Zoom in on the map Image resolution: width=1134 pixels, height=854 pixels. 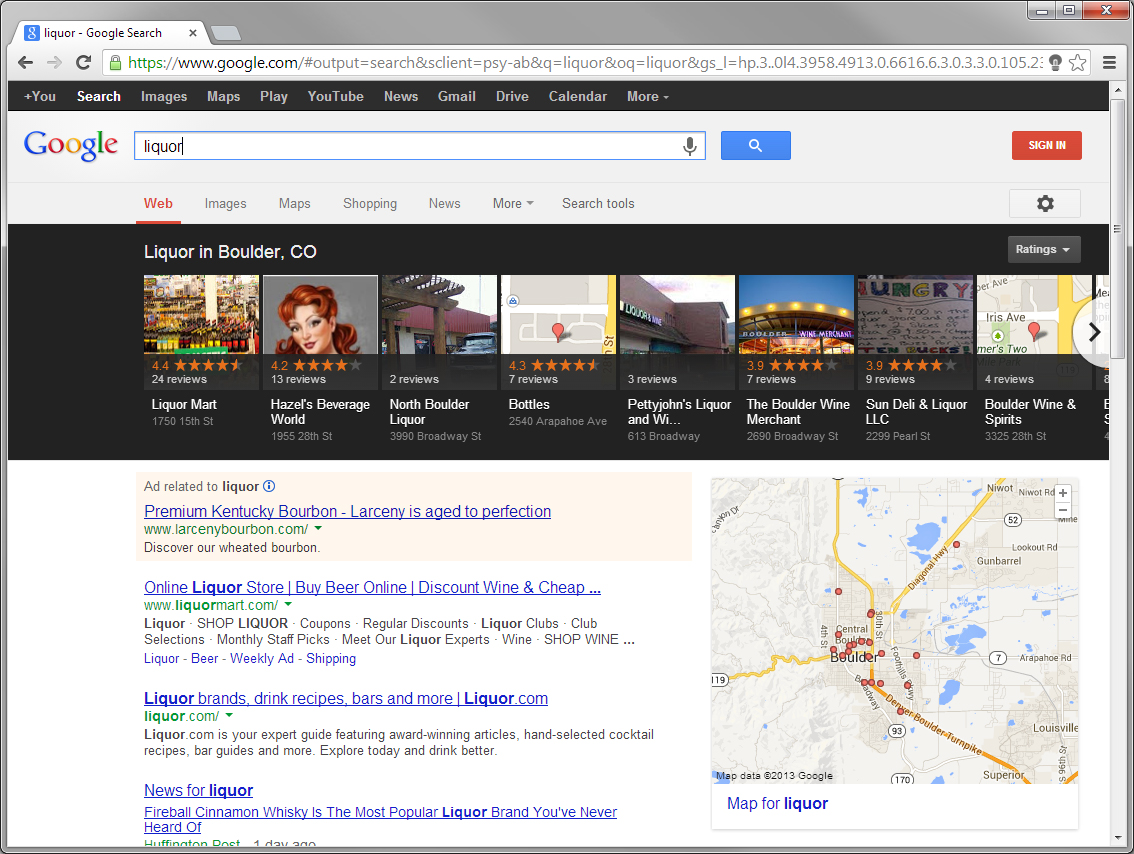pos(1063,493)
